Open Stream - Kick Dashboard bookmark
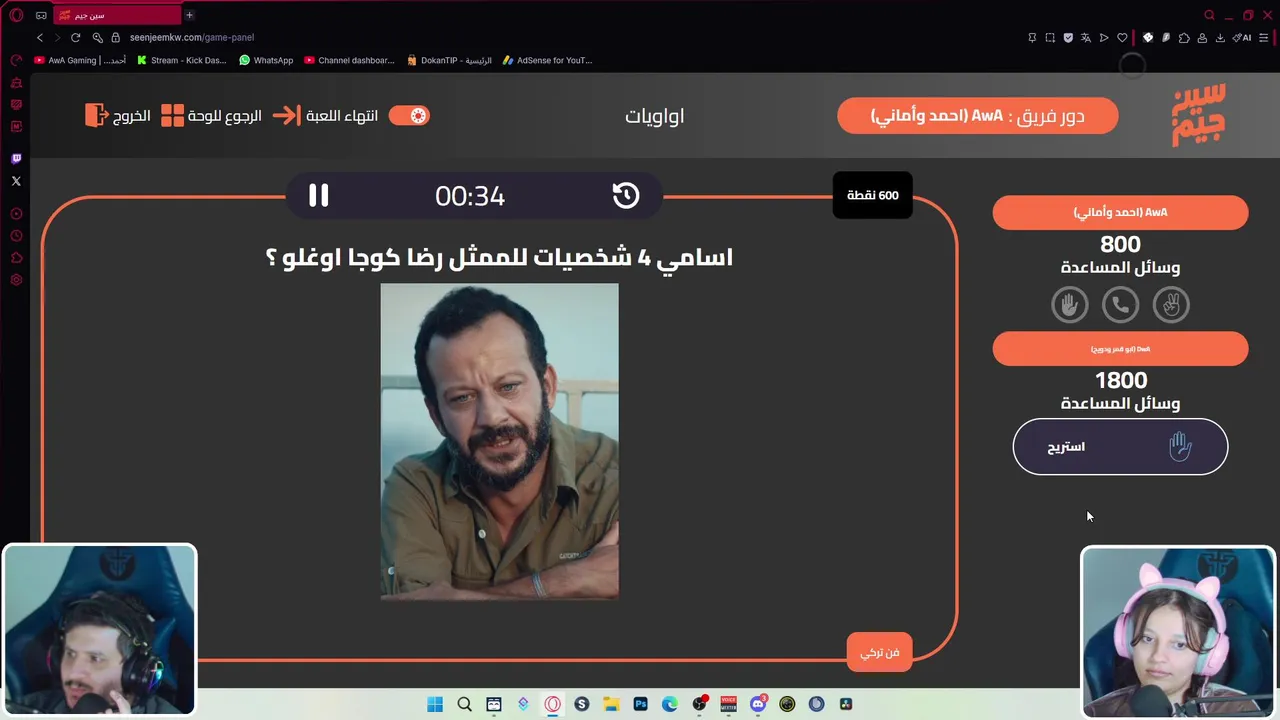Viewport: 1280px width, 720px height. point(182,60)
